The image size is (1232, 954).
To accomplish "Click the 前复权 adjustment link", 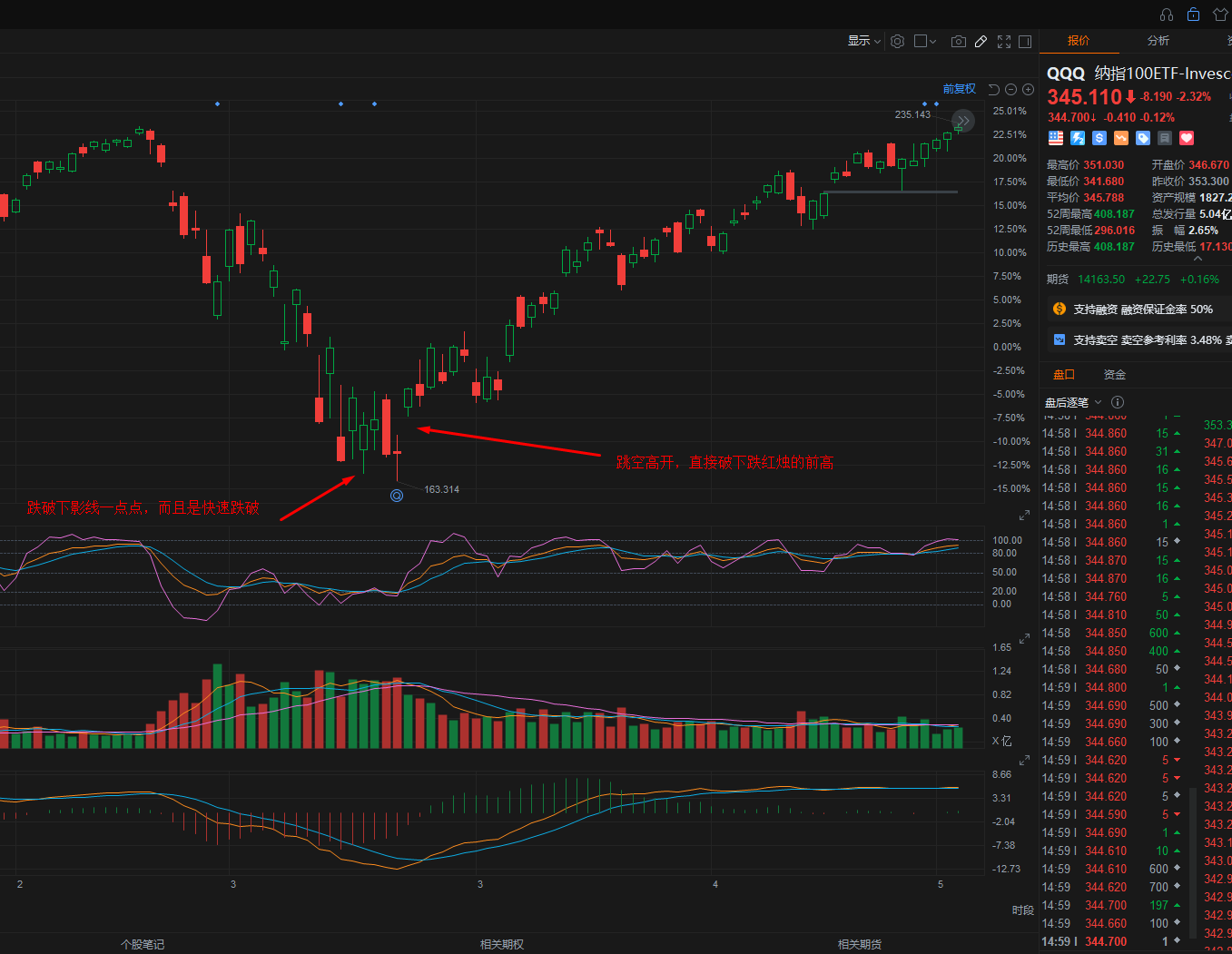I will coord(959,89).
